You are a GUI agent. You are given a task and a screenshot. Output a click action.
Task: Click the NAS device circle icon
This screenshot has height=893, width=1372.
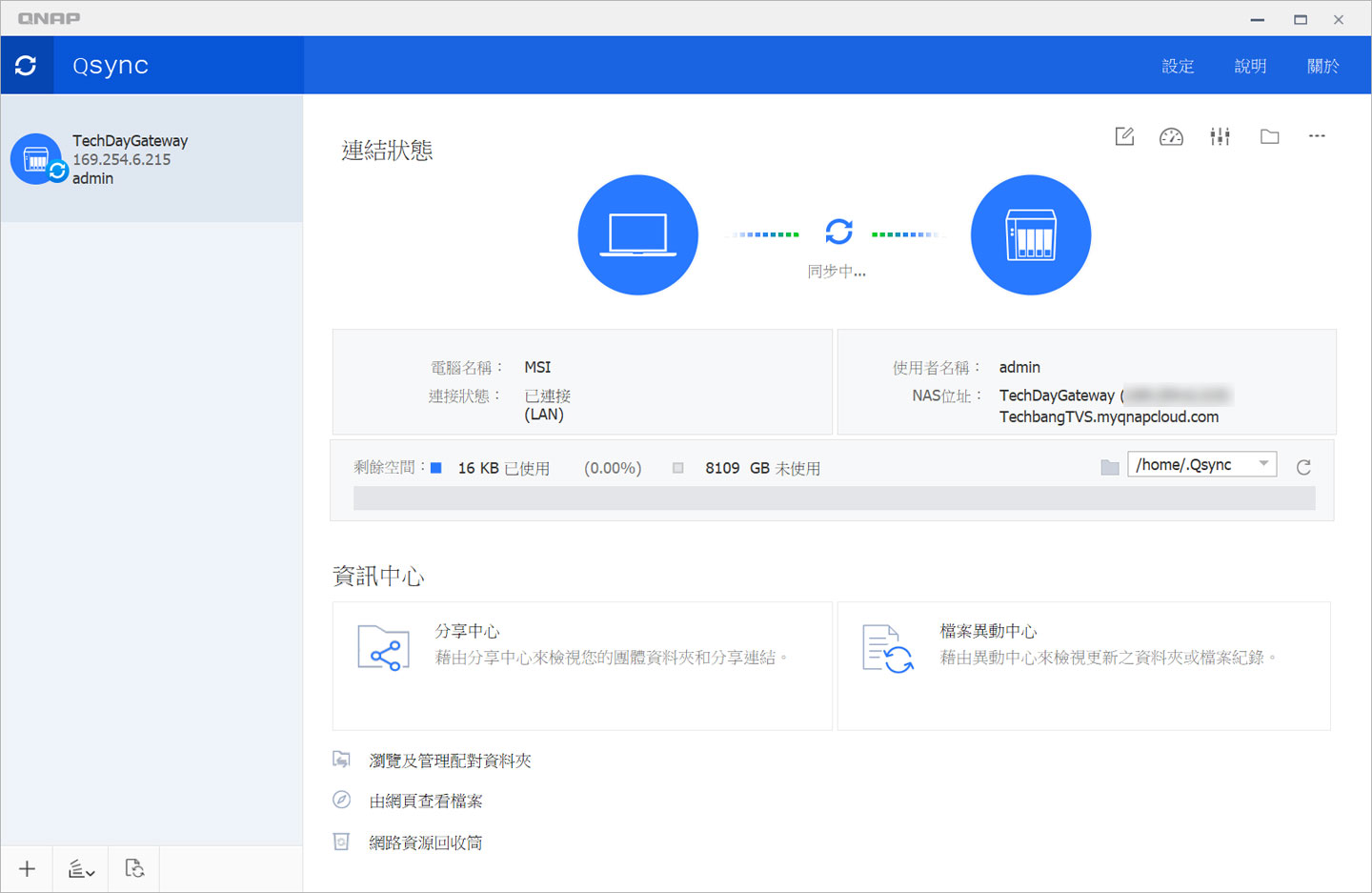(1030, 234)
